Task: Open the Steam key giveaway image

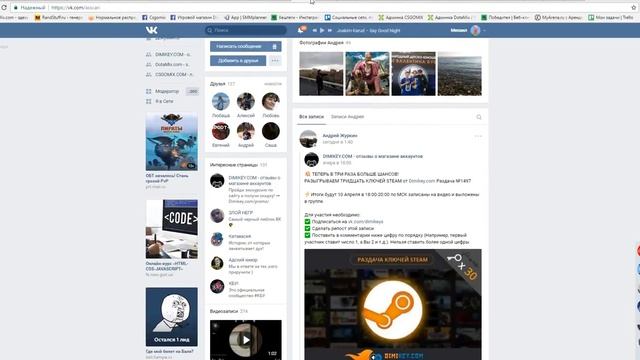Action: coord(393,304)
